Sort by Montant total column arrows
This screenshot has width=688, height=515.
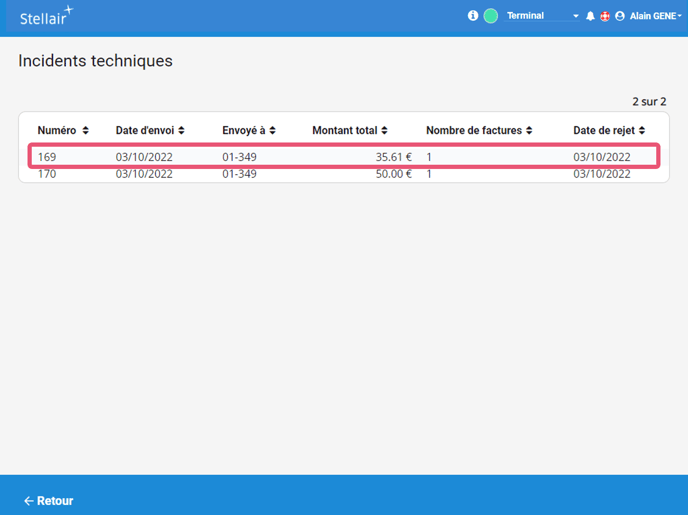385,131
